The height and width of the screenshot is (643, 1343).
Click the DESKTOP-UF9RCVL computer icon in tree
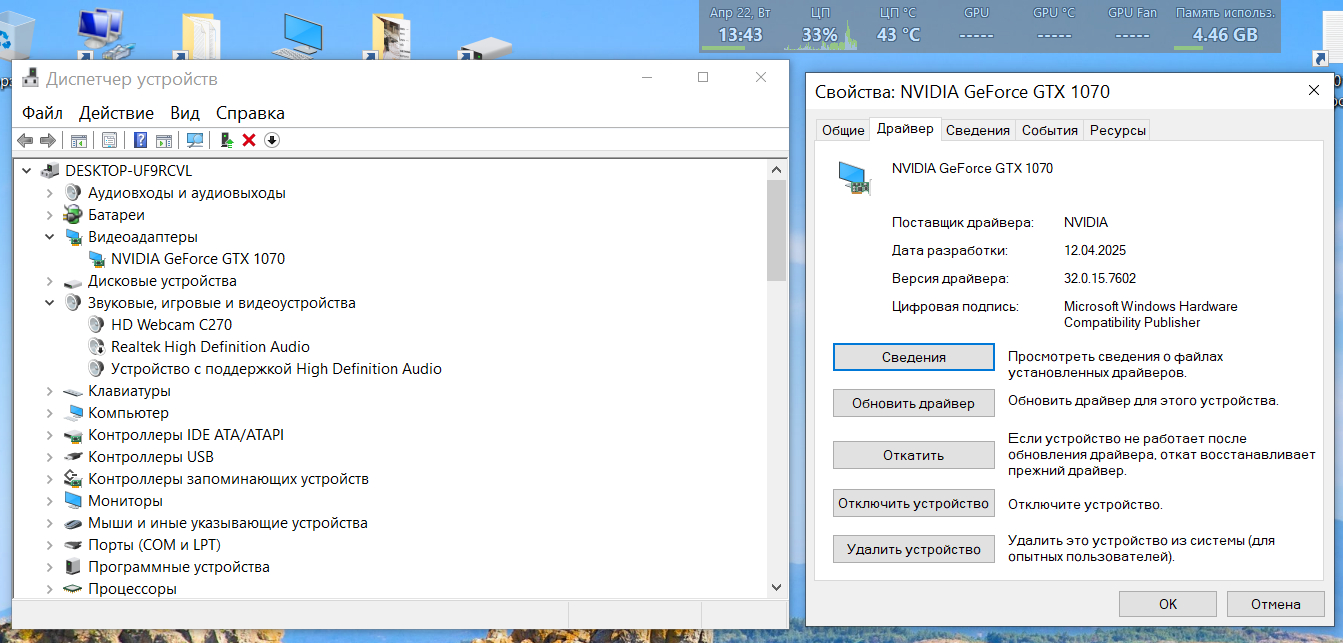point(51,171)
